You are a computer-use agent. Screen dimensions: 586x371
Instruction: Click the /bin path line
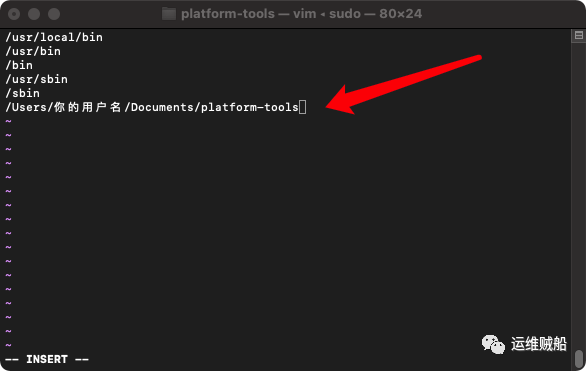[x=19, y=65]
